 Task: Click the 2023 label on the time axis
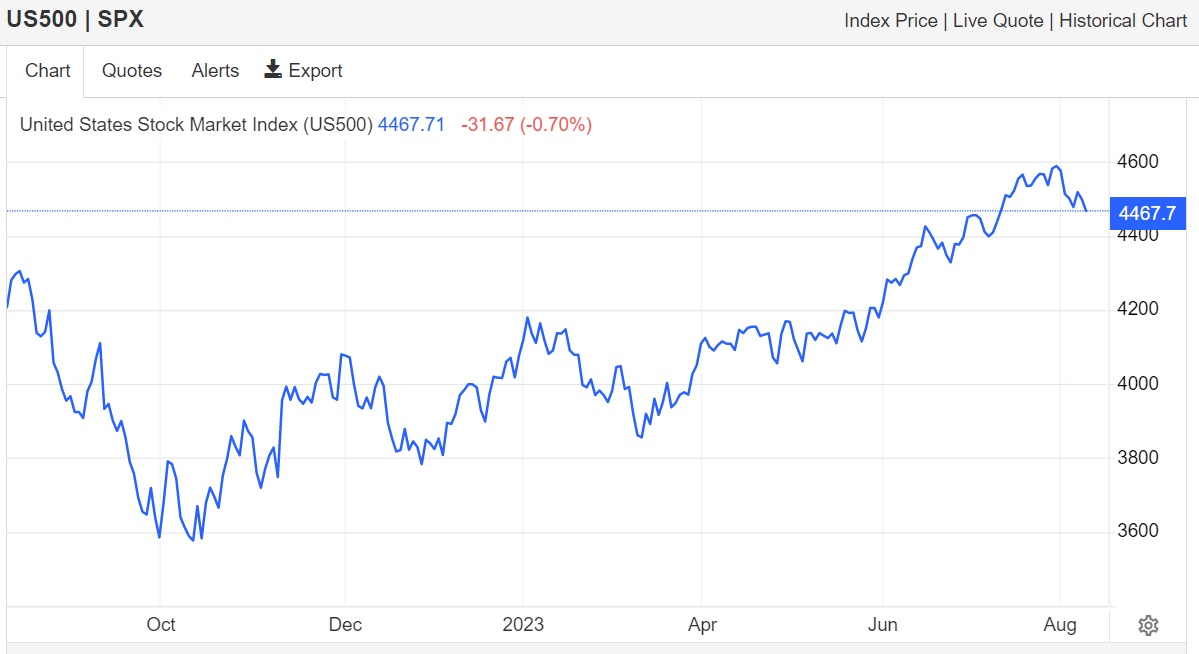pos(523,625)
